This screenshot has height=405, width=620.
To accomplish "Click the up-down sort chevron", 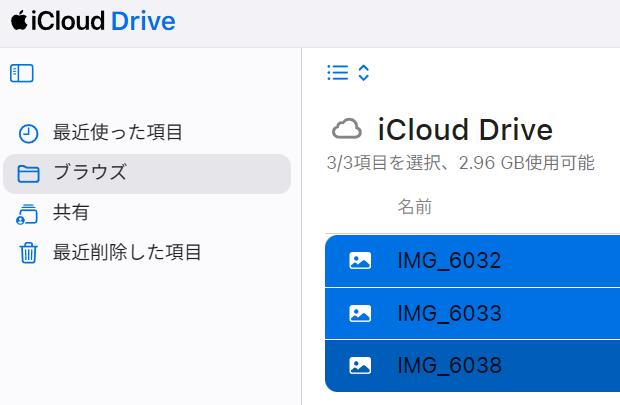I will pos(363,73).
